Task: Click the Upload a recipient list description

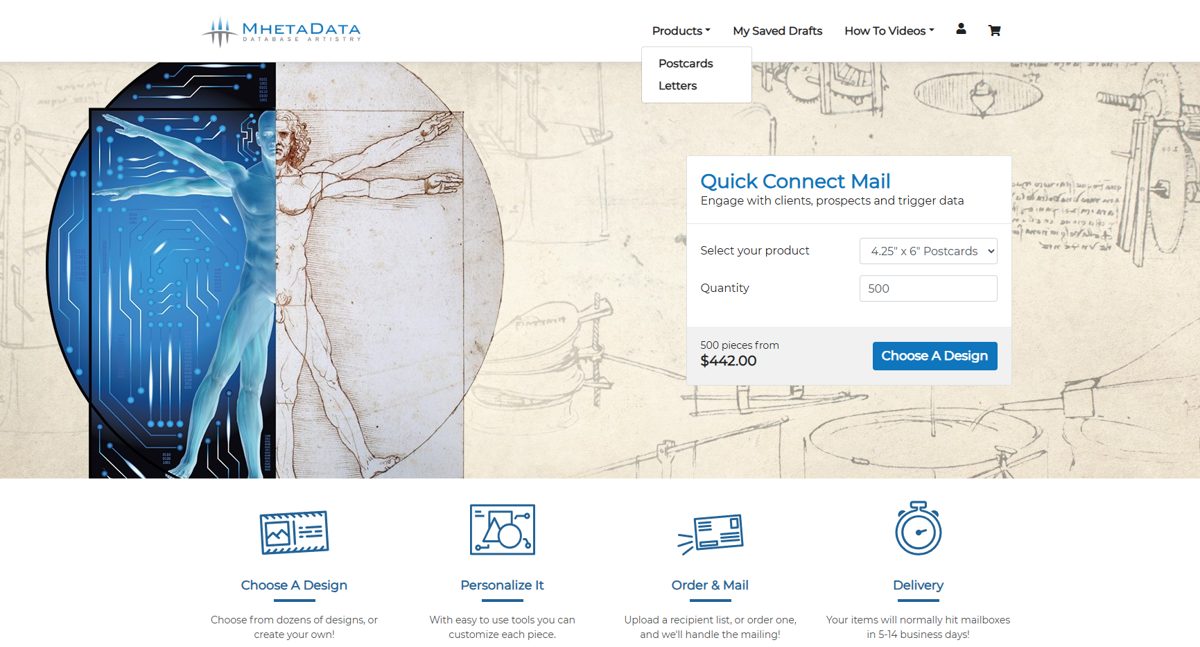Action: (x=710, y=627)
